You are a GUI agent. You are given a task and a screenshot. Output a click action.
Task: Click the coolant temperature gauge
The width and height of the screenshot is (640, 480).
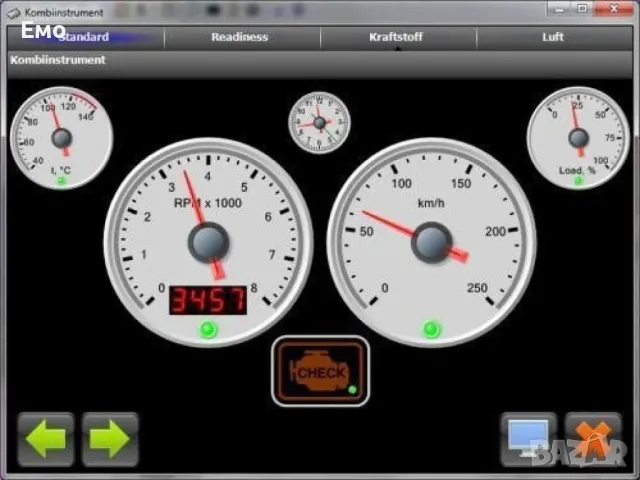point(61,137)
